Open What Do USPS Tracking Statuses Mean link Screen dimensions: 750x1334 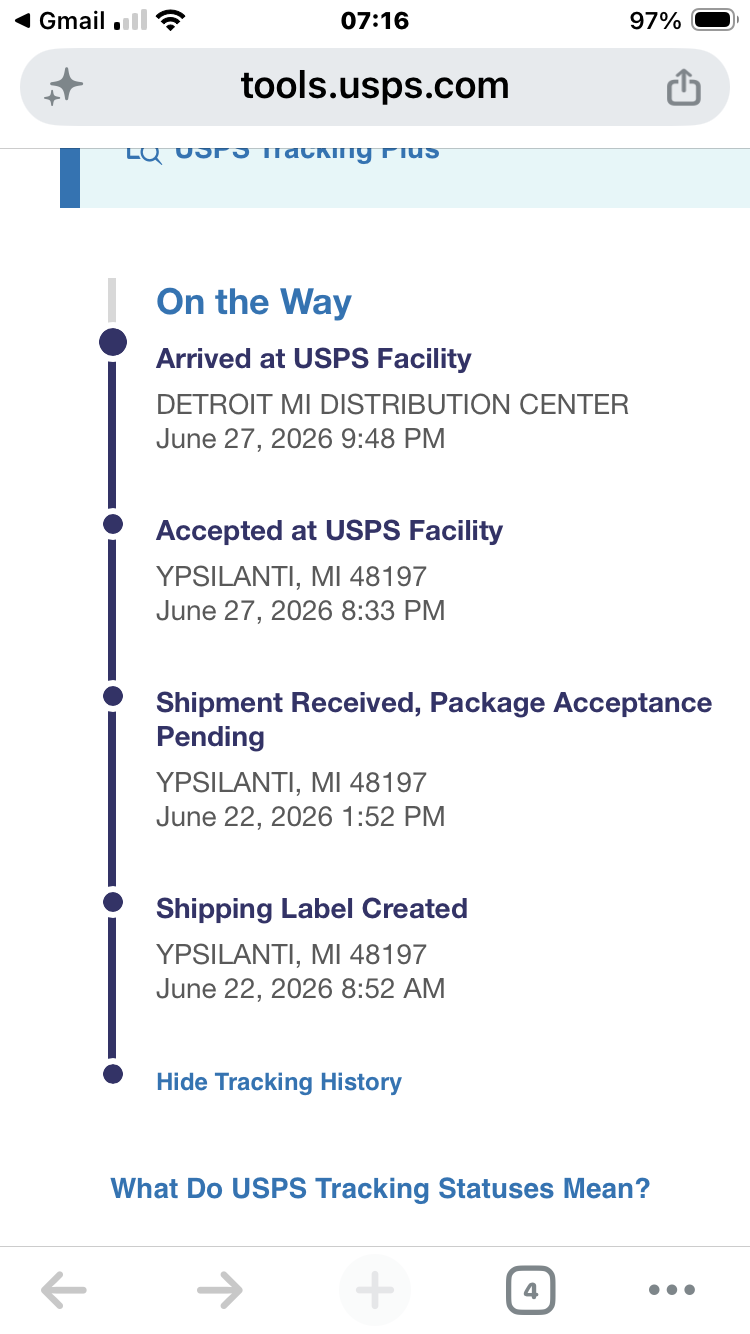pos(380,1189)
